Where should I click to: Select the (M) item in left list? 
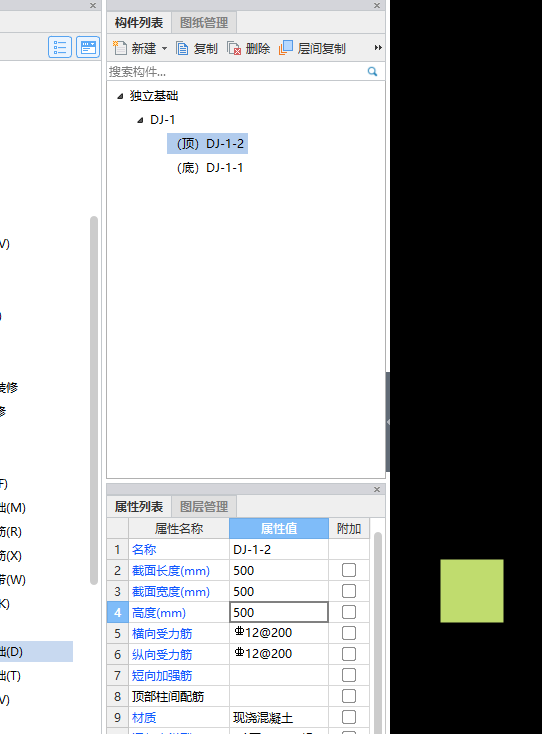point(13,508)
